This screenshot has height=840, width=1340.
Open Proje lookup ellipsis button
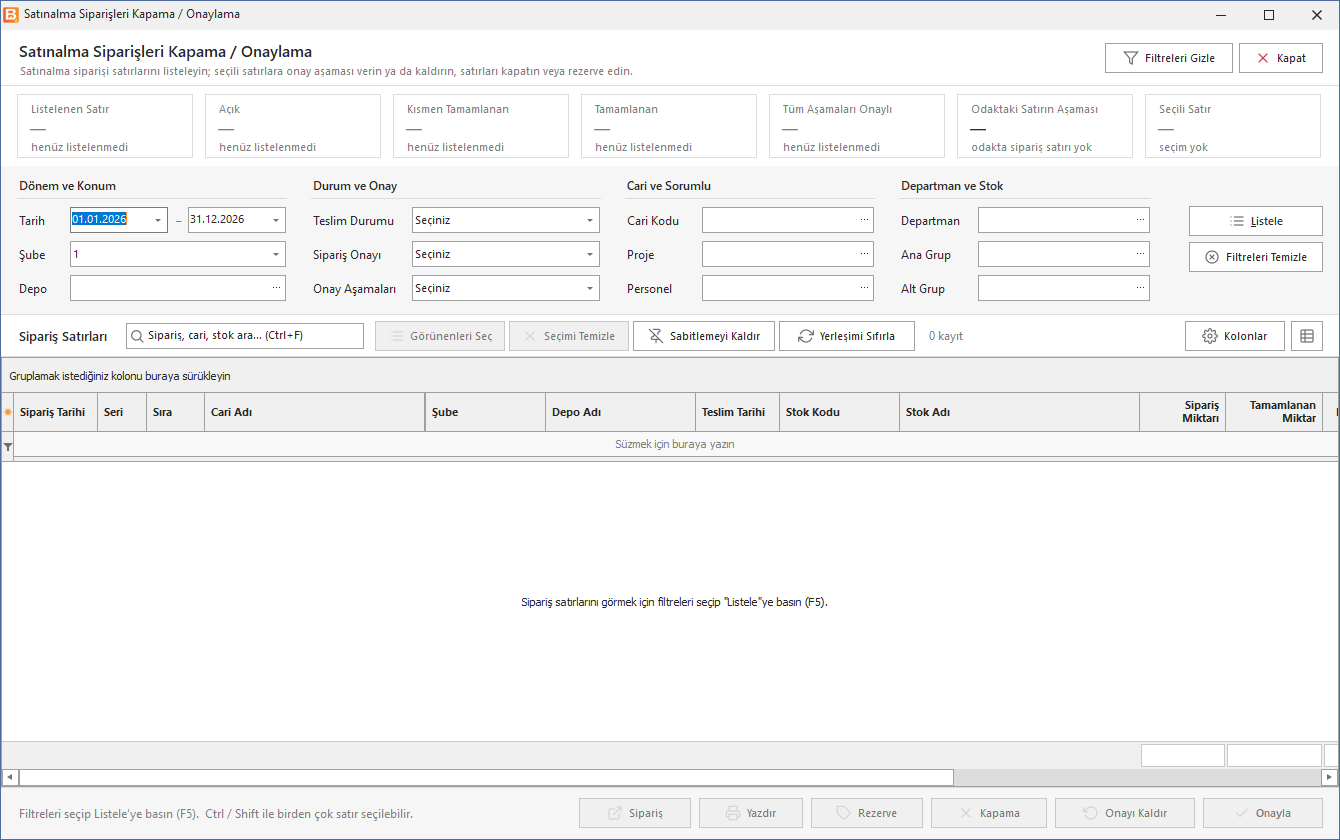[864, 254]
